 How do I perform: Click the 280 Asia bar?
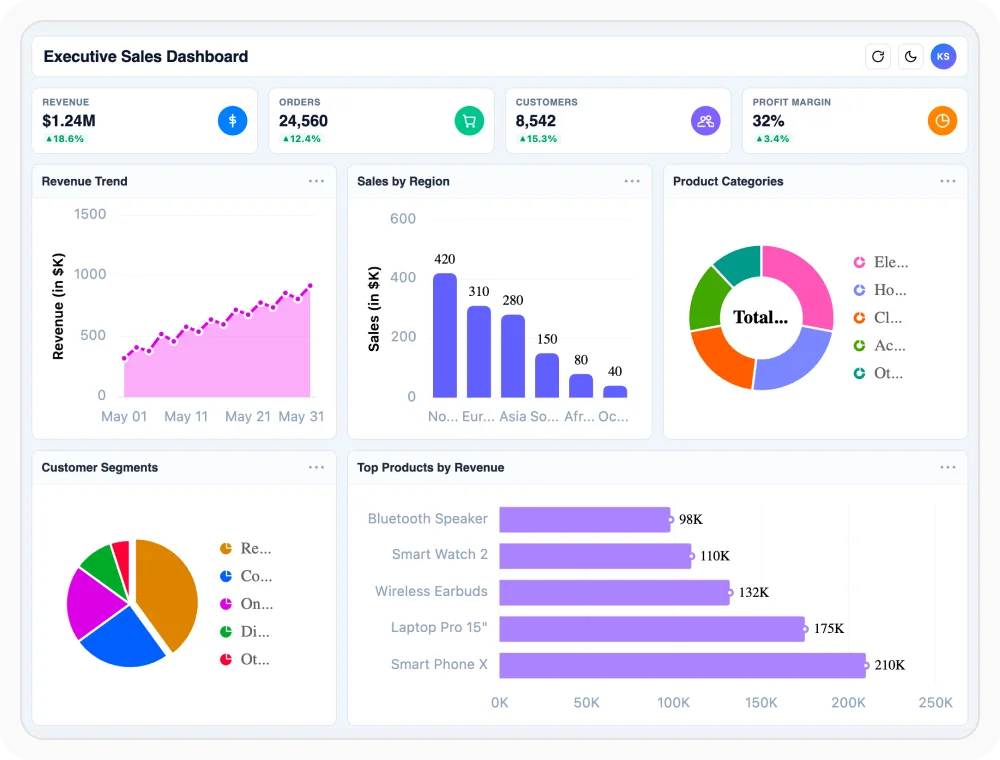click(513, 356)
